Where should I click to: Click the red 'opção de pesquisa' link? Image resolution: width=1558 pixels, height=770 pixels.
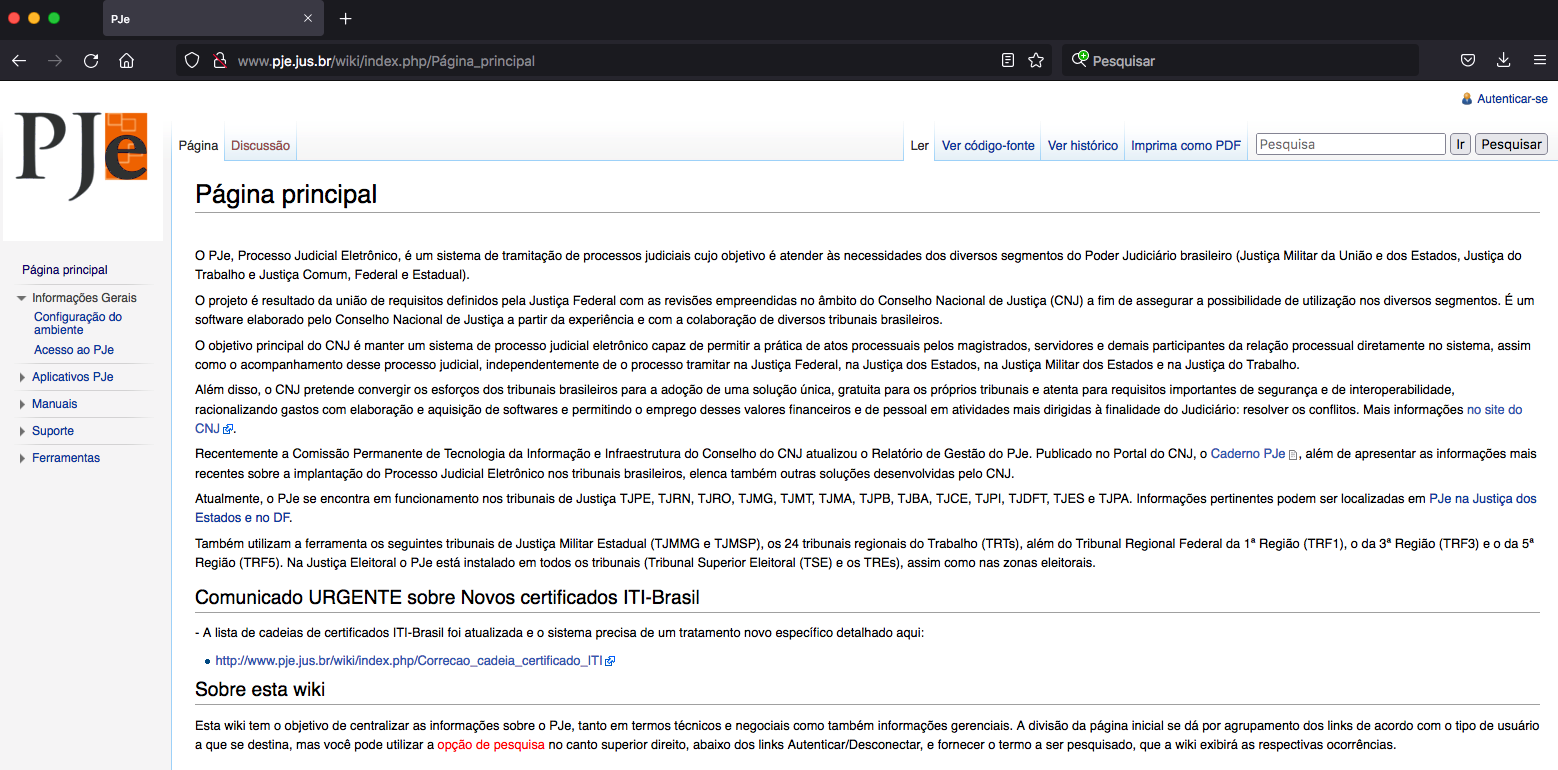pos(491,745)
